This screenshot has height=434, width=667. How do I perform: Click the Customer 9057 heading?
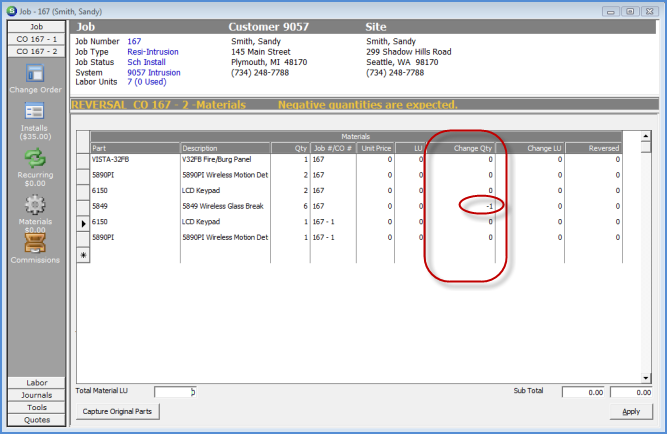(268, 27)
